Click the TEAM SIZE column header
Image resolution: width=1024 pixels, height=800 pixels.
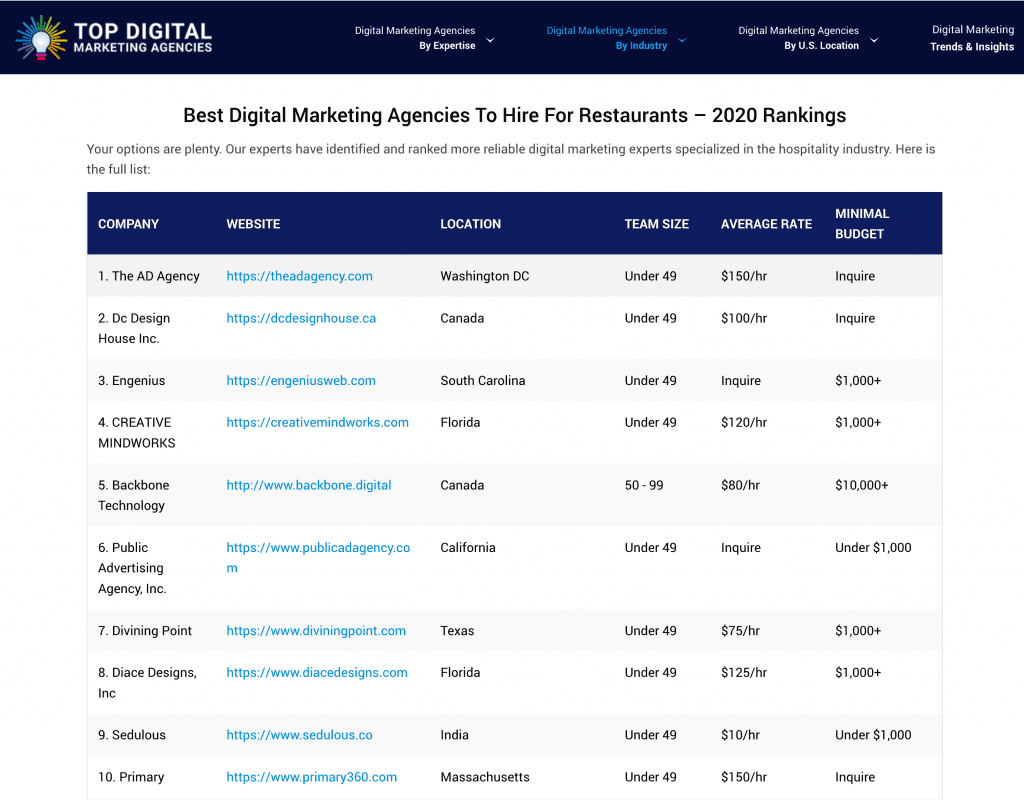(656, 224)
